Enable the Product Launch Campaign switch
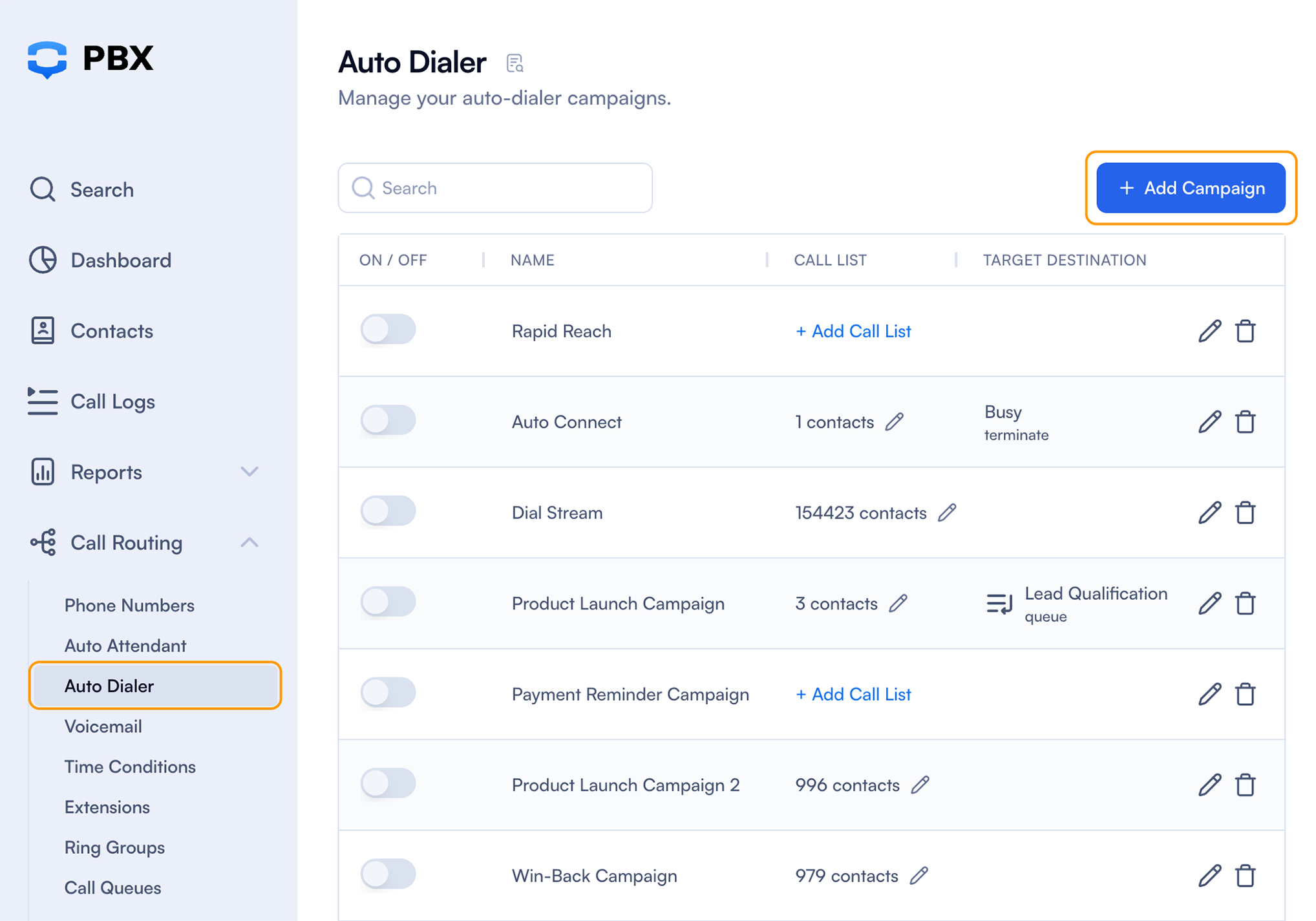The image size is (1316, 921). click(388, 602)
